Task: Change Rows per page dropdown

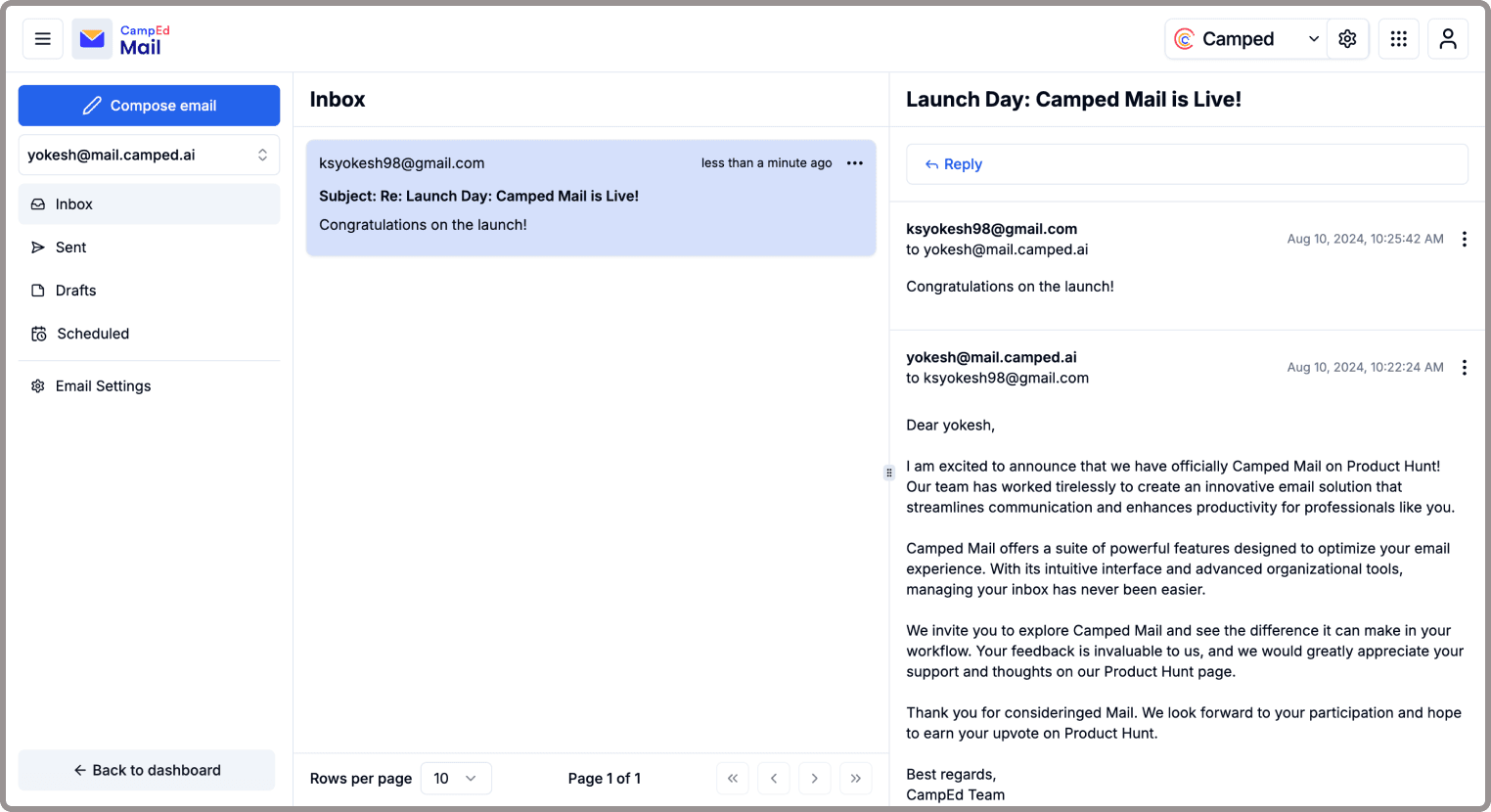Action: [x=456, y=779]
